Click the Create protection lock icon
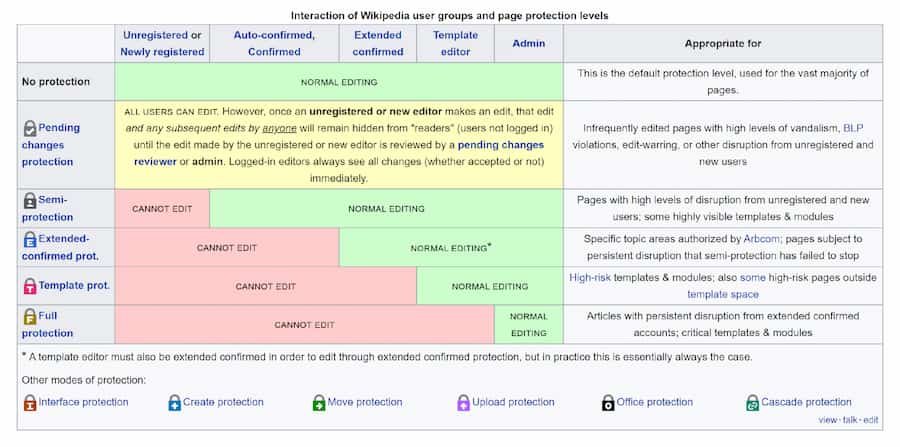Viewport: 900px width, 447px height. pos(174,403)
